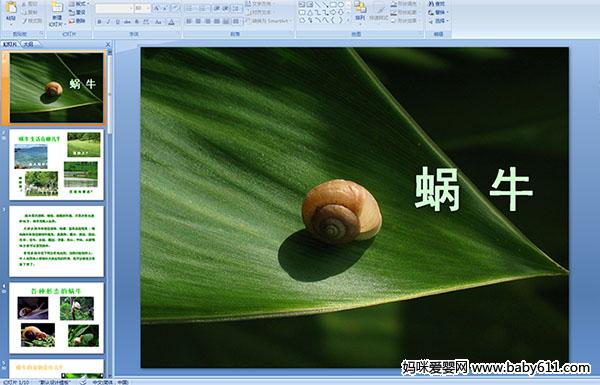The width and height of the screenshot is (600, 385).
Task: Select the Format Painter brush
Action: tap(24, 21)
